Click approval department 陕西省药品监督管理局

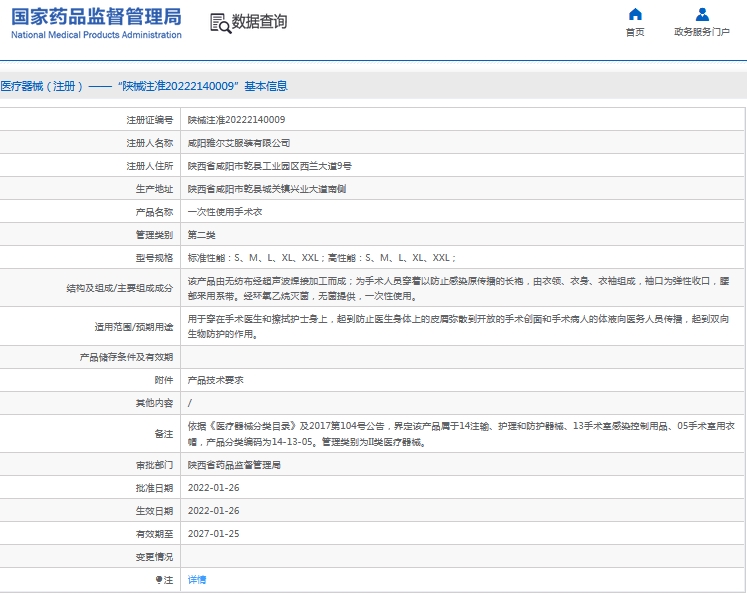(234, 465)
